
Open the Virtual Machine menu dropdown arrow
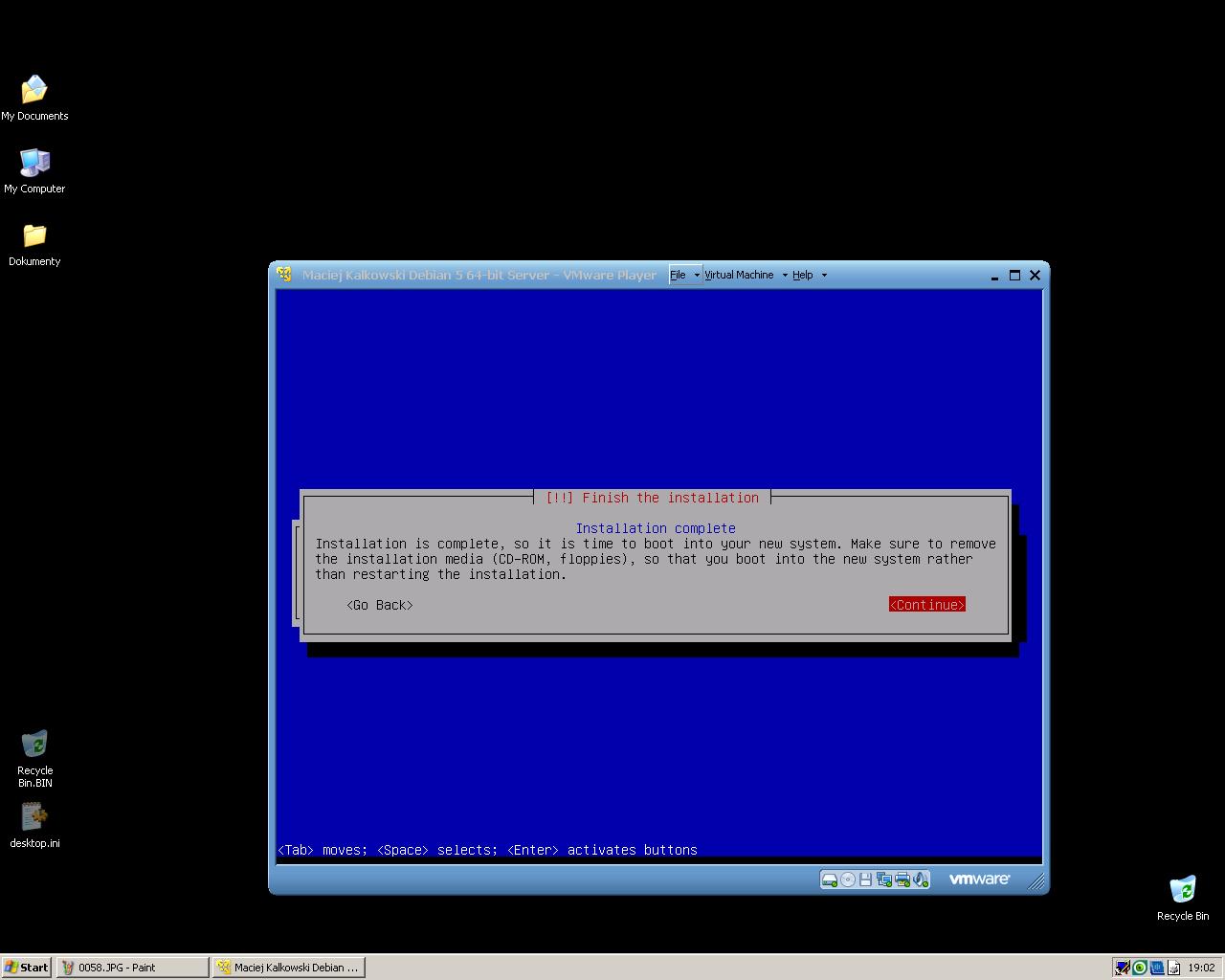(785, 275)
